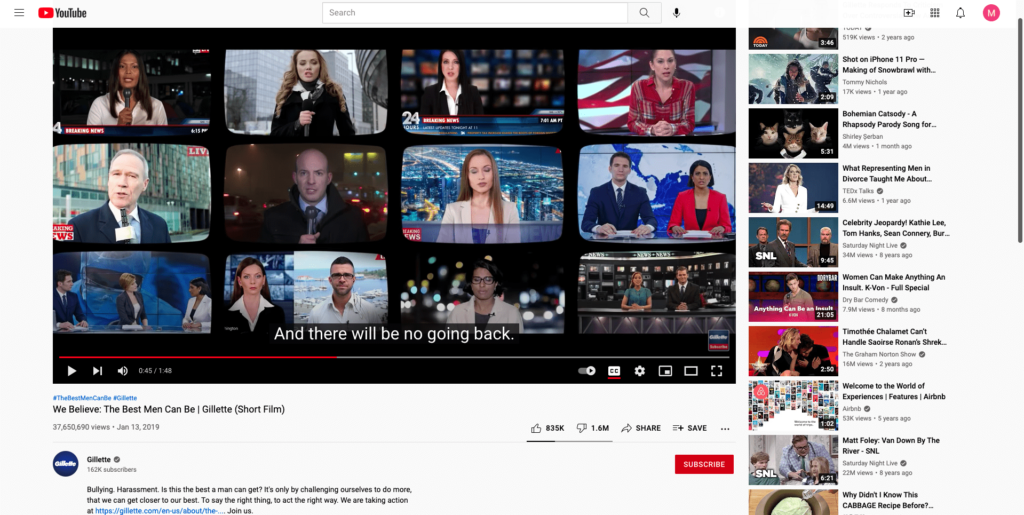This screenshot has height=515, width=1024.
Task: Share the video
Action: (641, 428)
